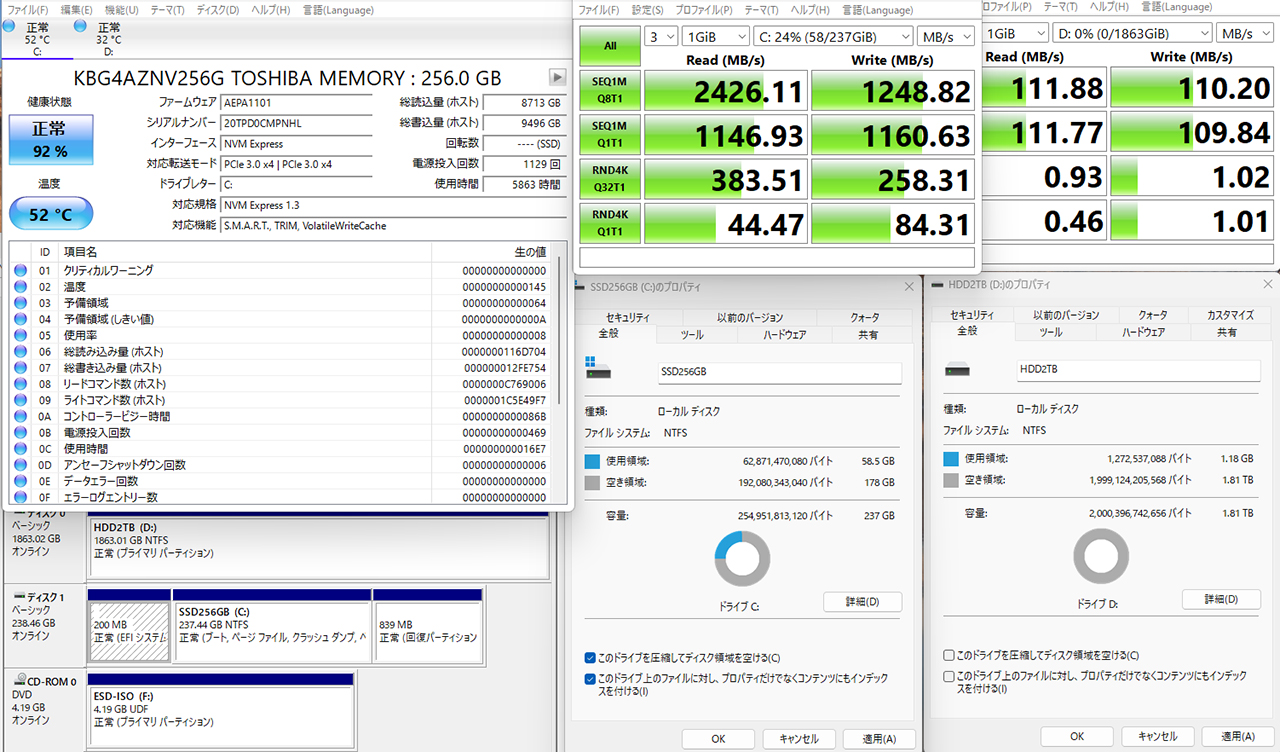Viewport: 1280px width, 752px height.
Task: Switch to ツール tab in SSD256GB (C:) properties
Action: tap(692, 334)
